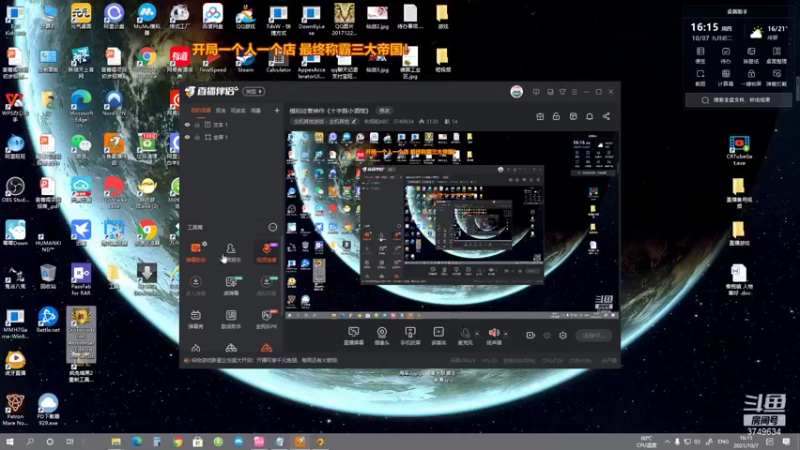This screenshot has width=800, height=450.
Task: Toggle the unlock padlock in stream header
Action: pos(556,116)
